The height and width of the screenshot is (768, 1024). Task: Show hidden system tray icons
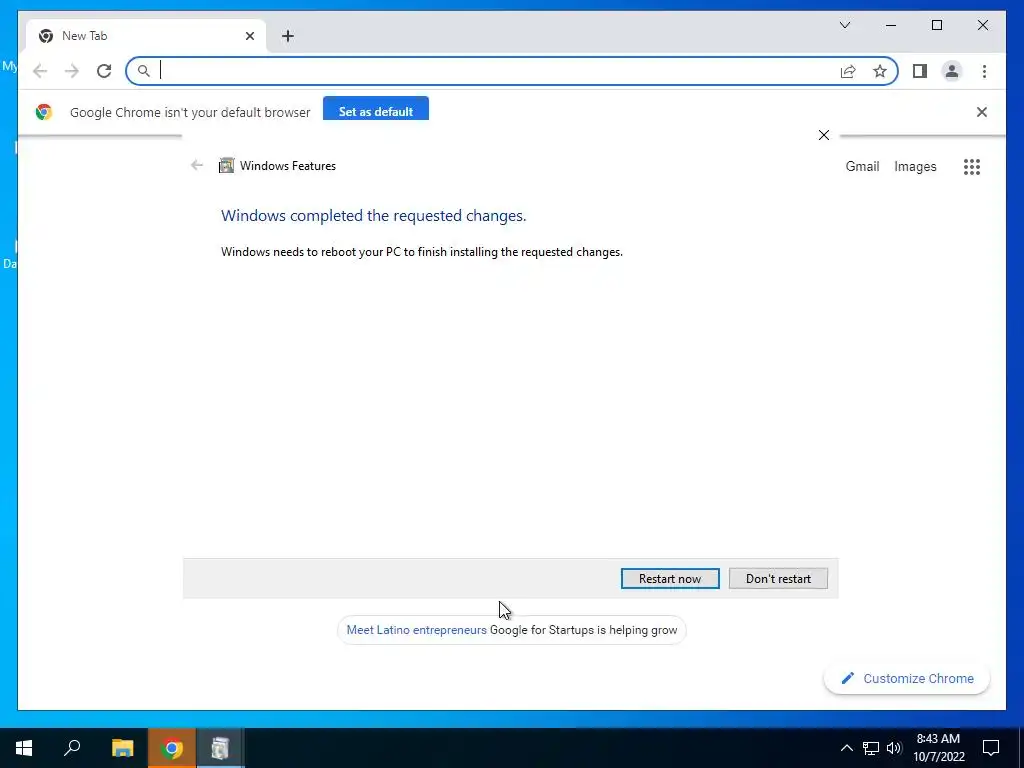(846, 748)
